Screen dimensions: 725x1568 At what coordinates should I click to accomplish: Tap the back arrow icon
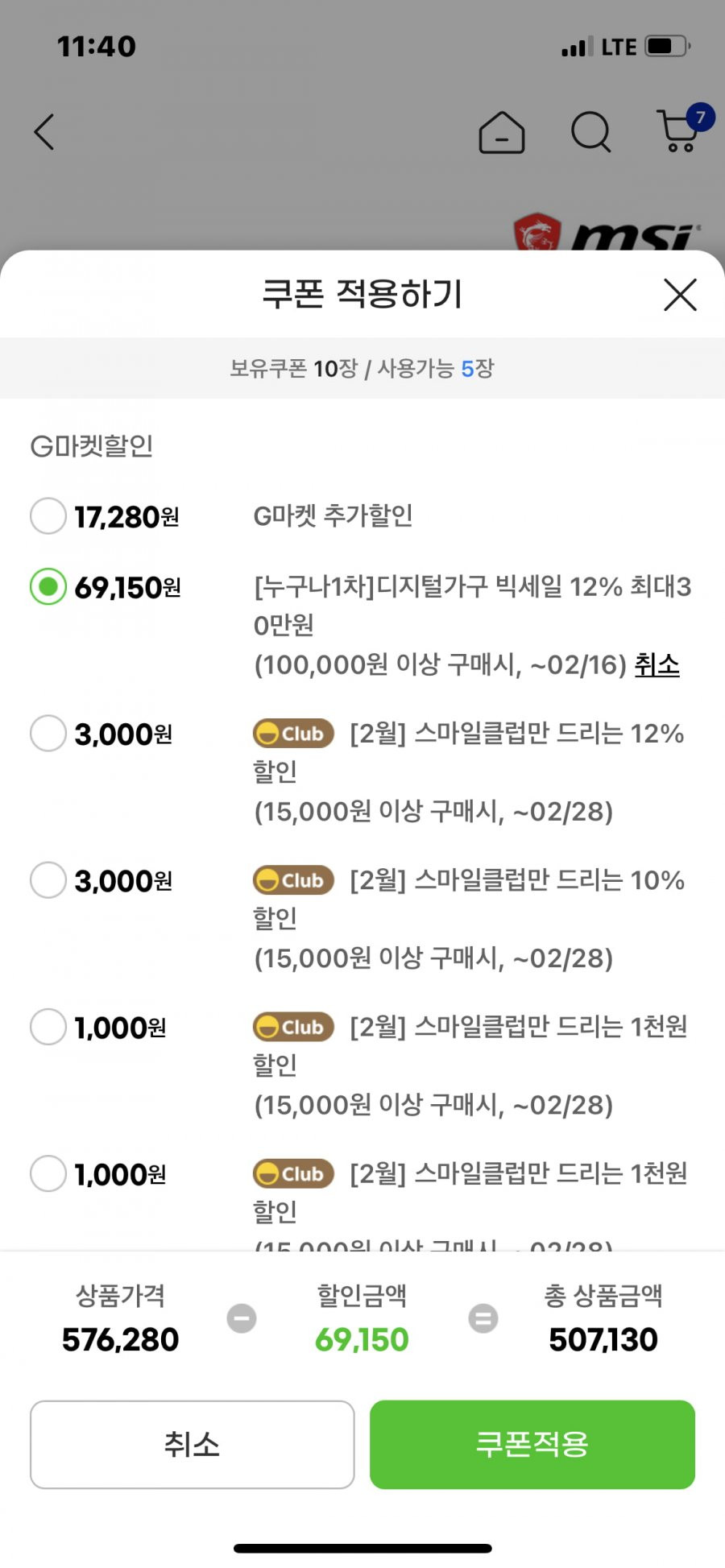click(x=44, y=132)
